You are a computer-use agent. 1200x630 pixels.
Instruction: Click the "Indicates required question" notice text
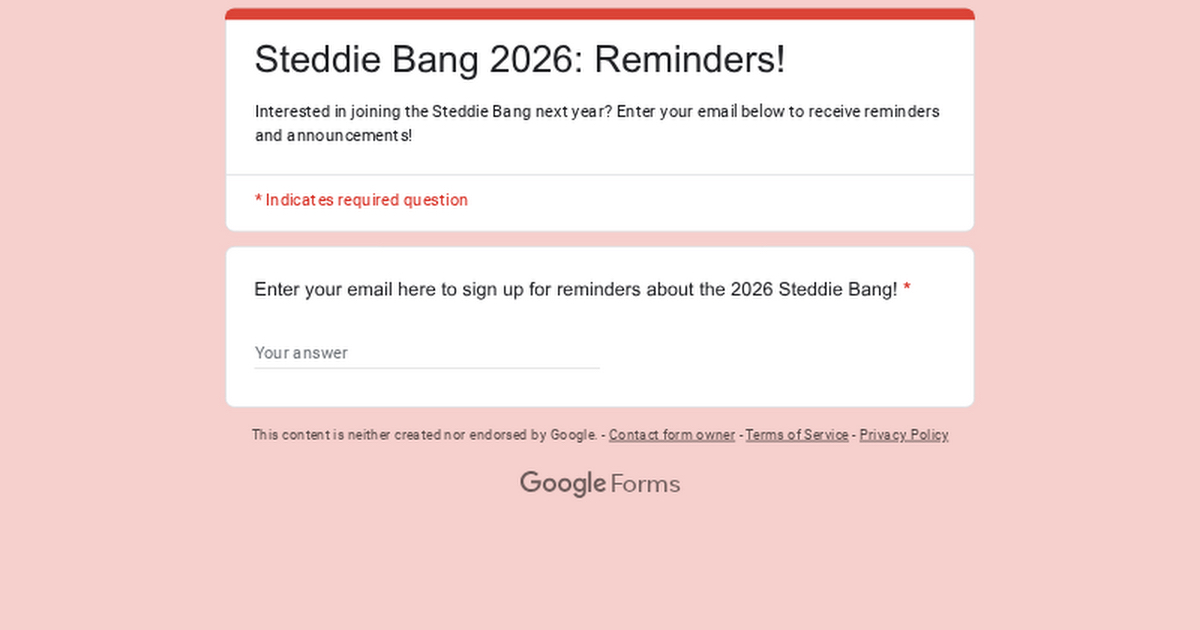point(366,200)
